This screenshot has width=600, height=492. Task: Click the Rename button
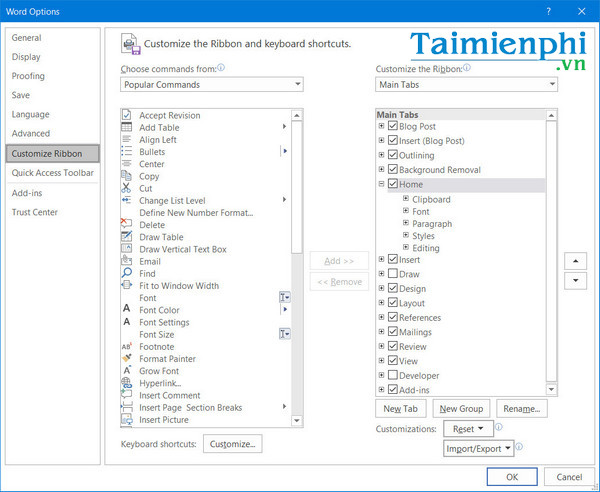tap(522, 409)
